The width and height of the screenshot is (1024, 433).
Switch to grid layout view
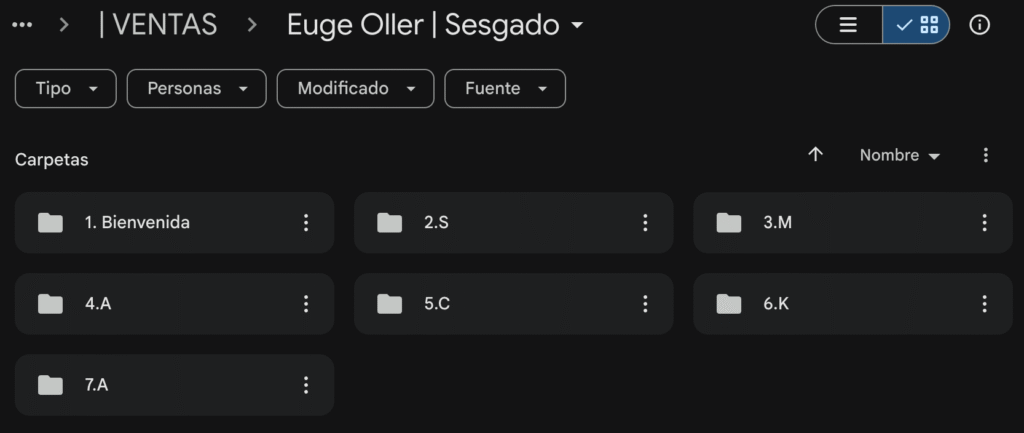[x=916, y=25]
